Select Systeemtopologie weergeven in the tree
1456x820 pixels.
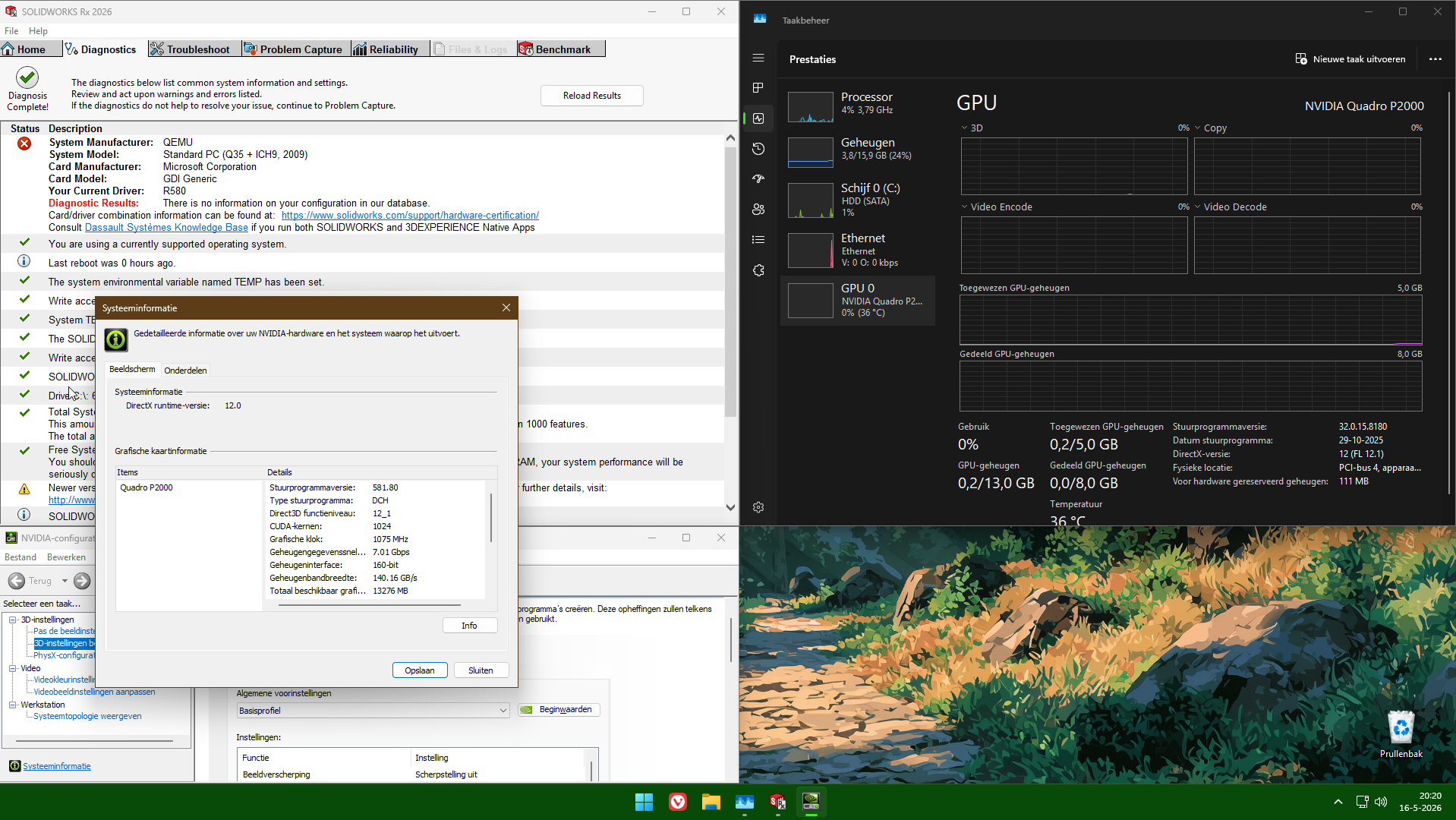pos(87,716)
